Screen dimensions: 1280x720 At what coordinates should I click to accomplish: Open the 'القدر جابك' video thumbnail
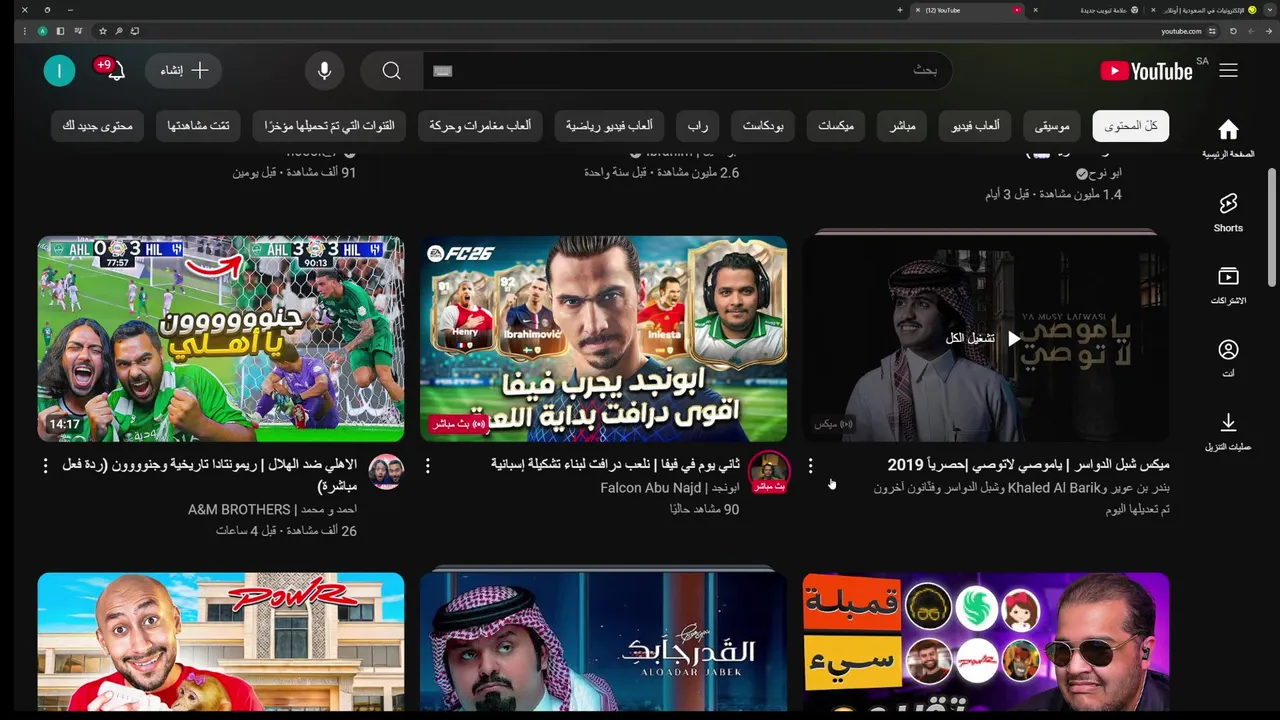603,642
